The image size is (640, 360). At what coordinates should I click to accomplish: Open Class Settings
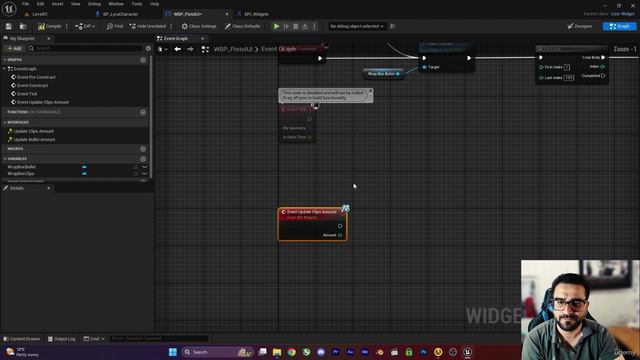[199, 26]
